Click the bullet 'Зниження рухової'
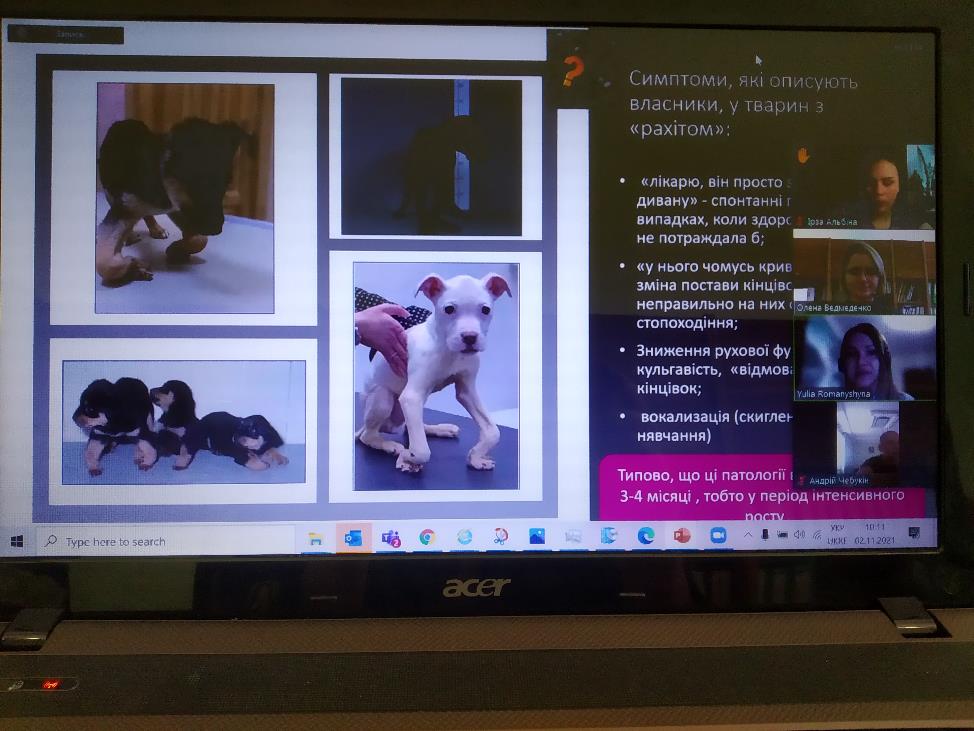Image resolution: width=974 pixels, height=731 pixels. pyautogui.click(x=713, y=370)
